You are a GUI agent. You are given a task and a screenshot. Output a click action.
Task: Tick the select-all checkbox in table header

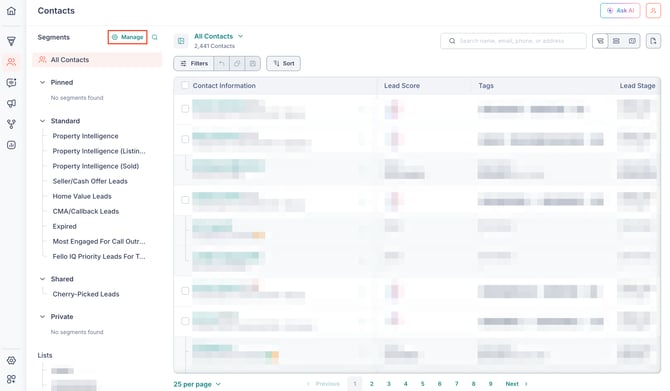click(x=185, y=85)
